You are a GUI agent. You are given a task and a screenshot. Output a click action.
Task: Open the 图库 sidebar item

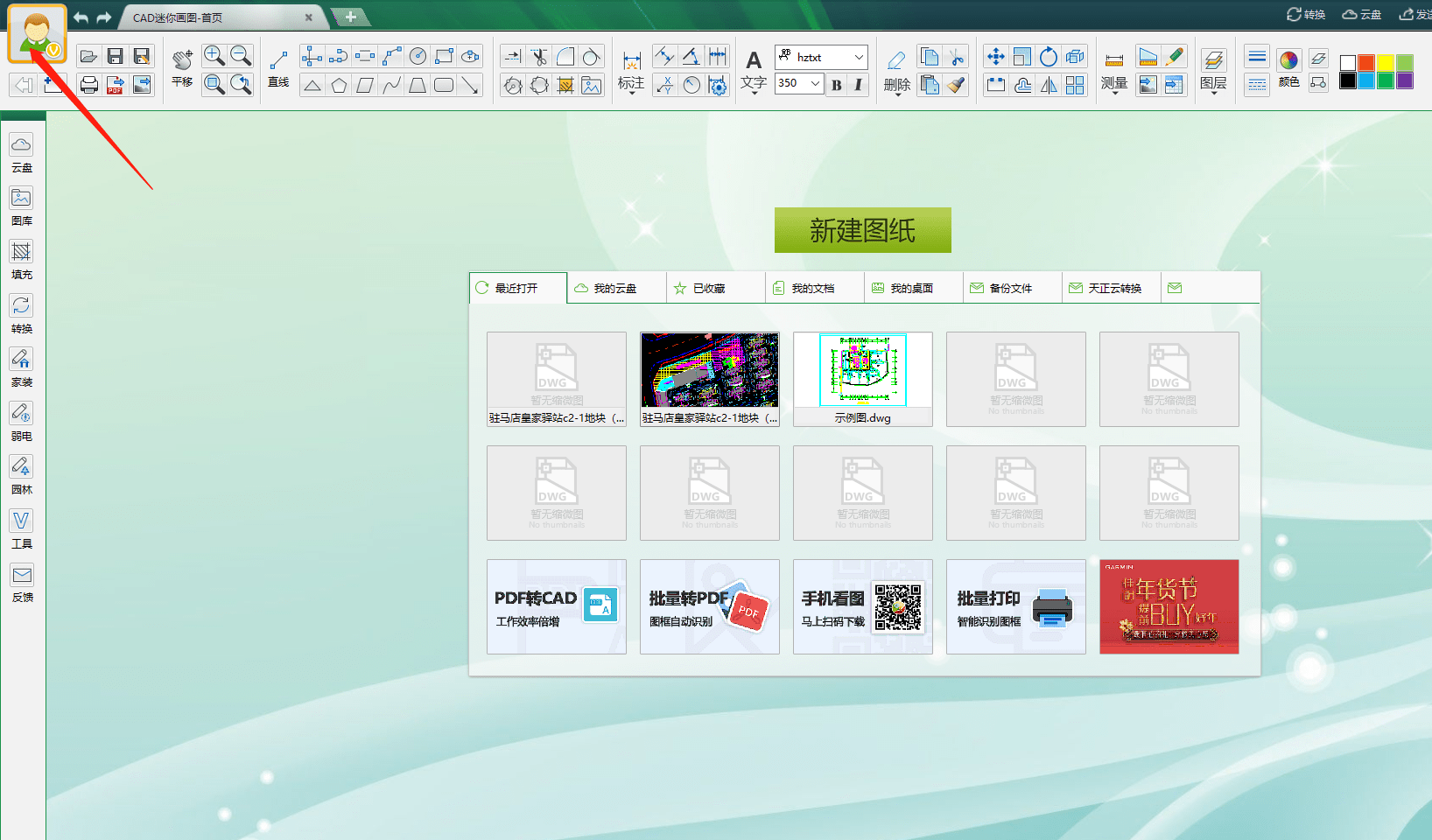22,206
